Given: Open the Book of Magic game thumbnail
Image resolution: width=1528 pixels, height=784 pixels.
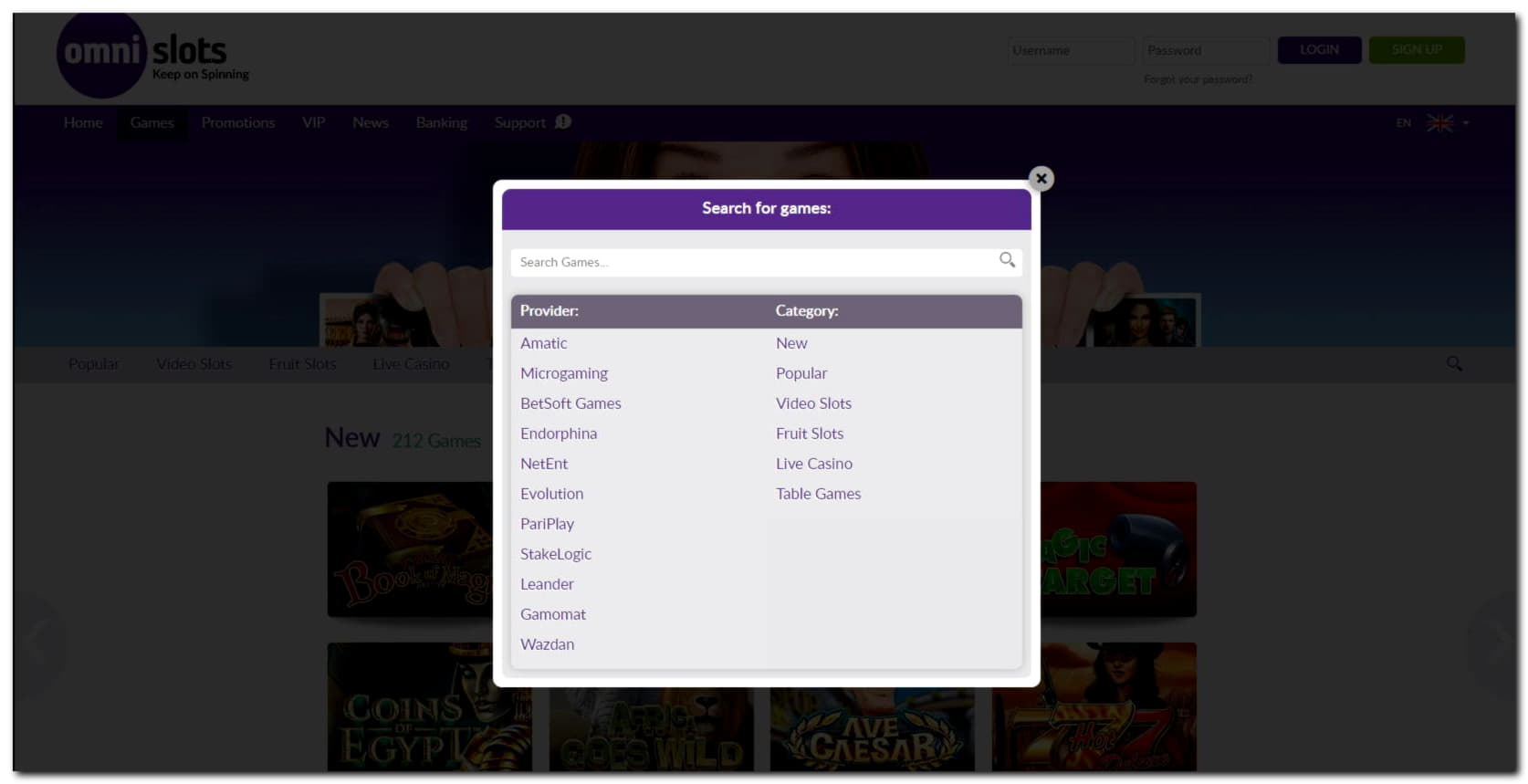Looking at the screenshot, I should pos(410,549).
